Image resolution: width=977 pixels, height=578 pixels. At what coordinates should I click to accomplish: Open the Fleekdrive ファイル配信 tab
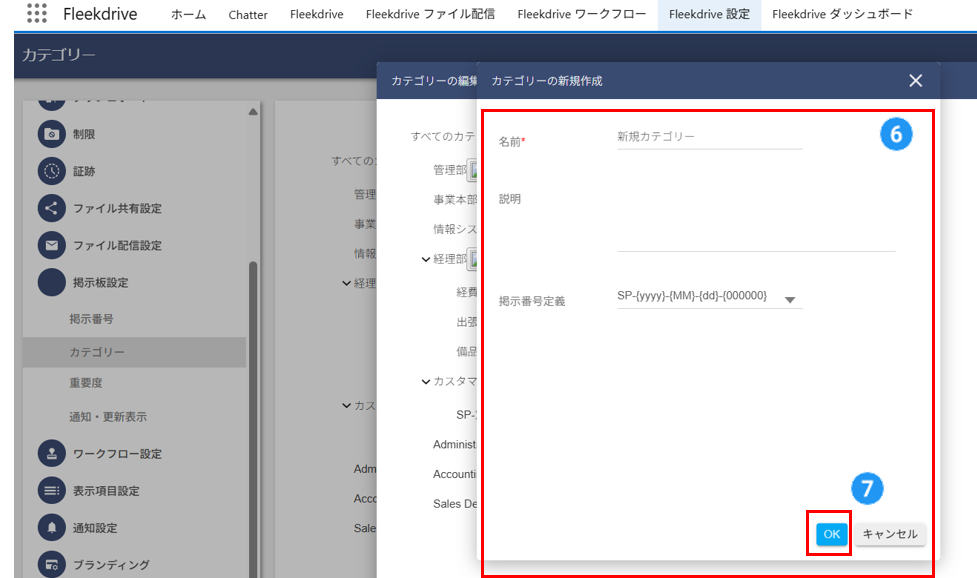pos(430,14)
